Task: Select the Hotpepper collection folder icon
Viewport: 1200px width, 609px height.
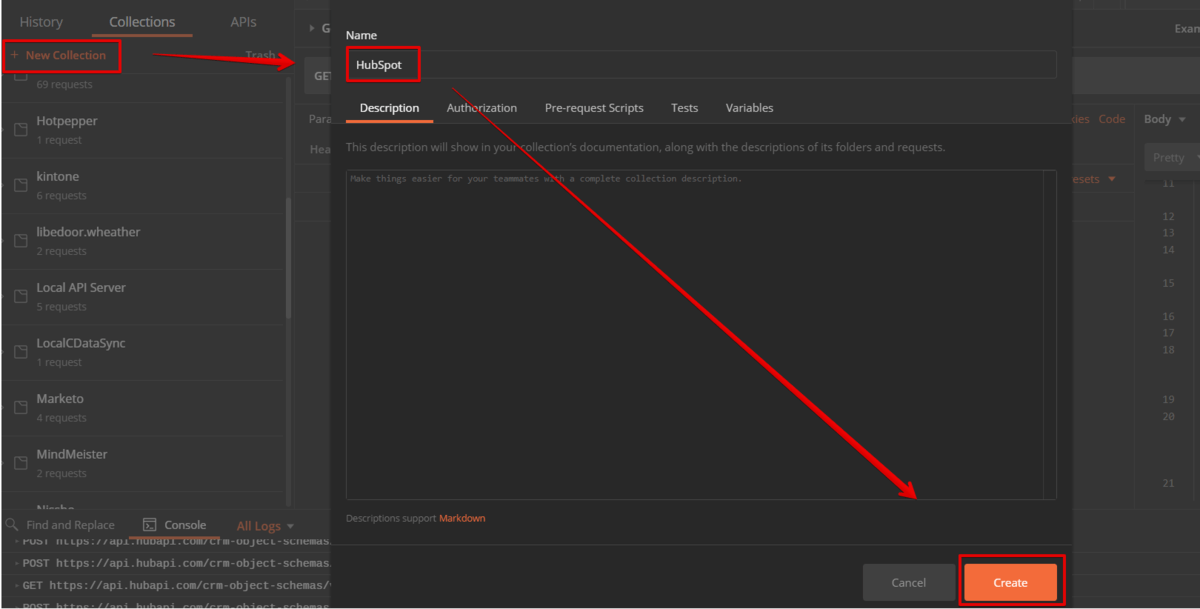Action: click(x=20, y=130)
